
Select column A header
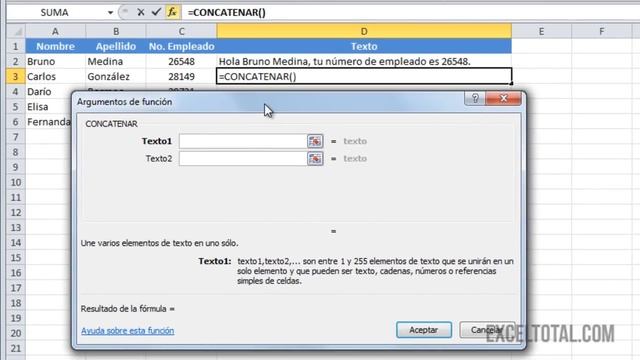(56, 31)
